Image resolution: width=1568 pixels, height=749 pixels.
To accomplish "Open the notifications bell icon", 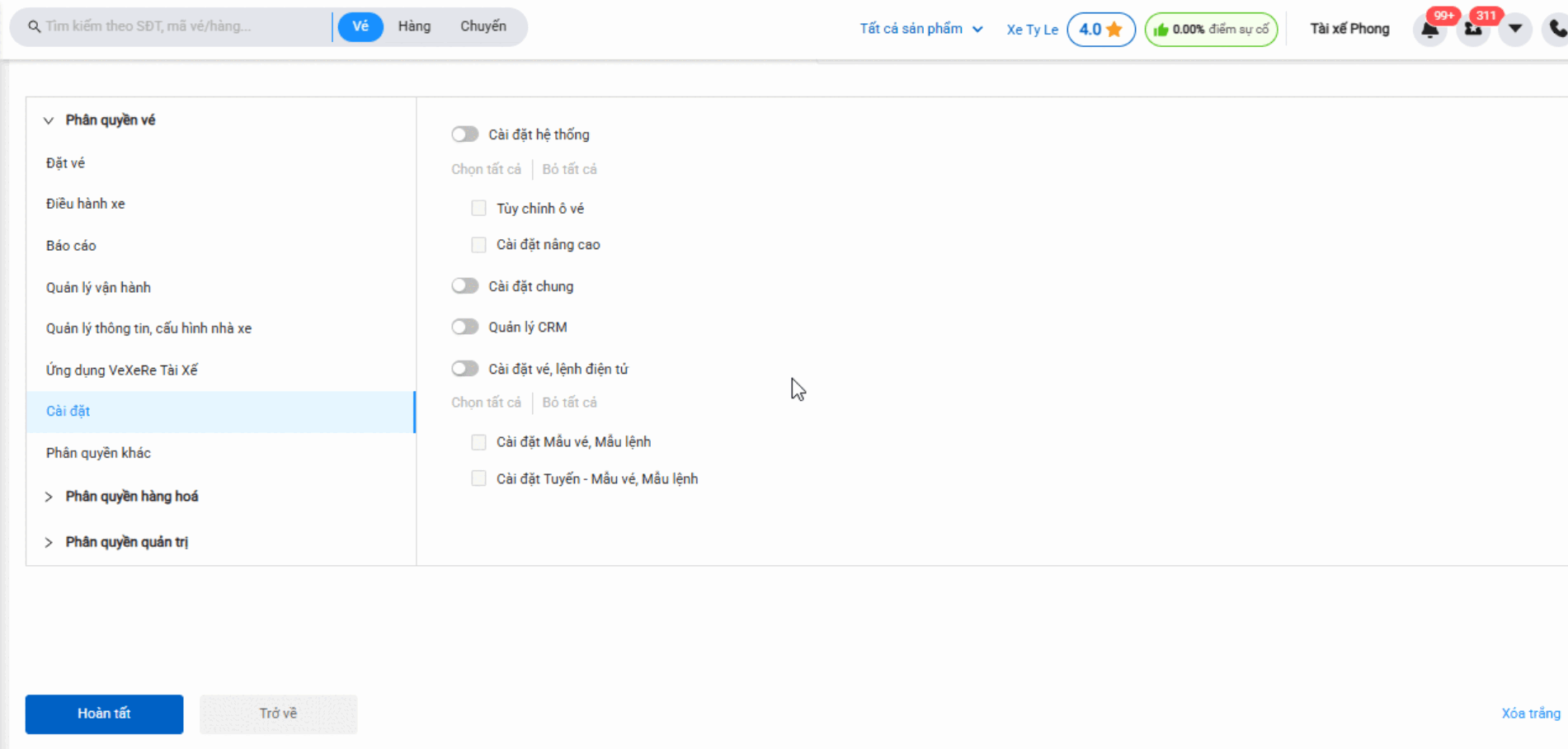I will 1429,31.
